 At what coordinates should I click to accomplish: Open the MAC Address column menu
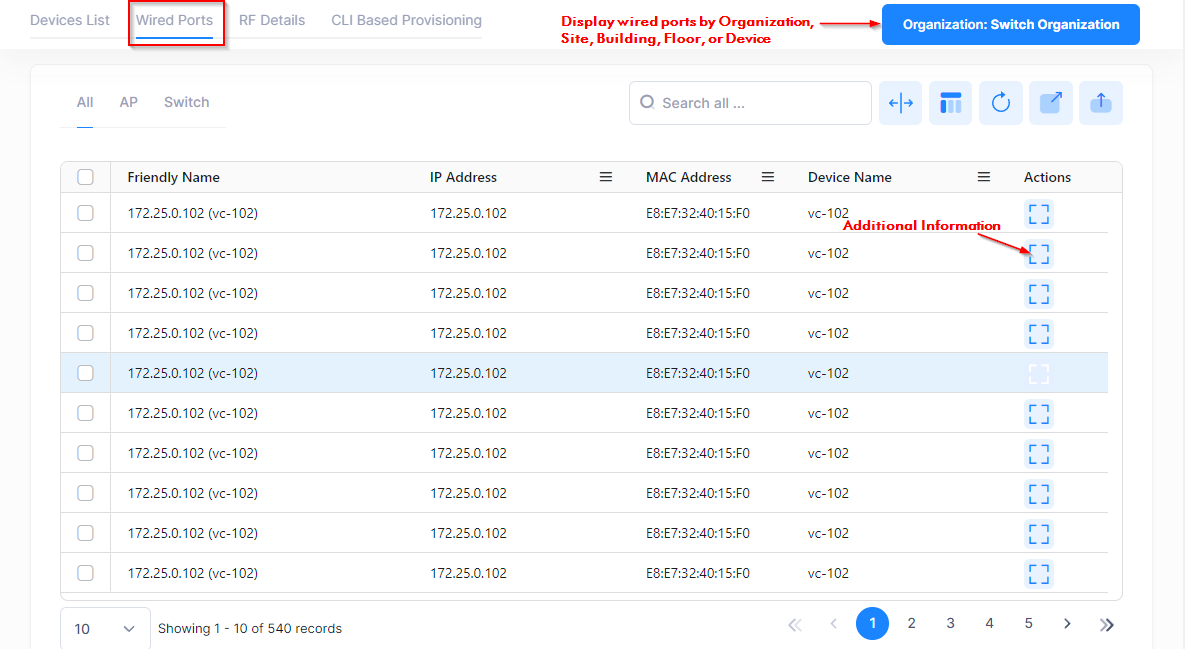768,177
